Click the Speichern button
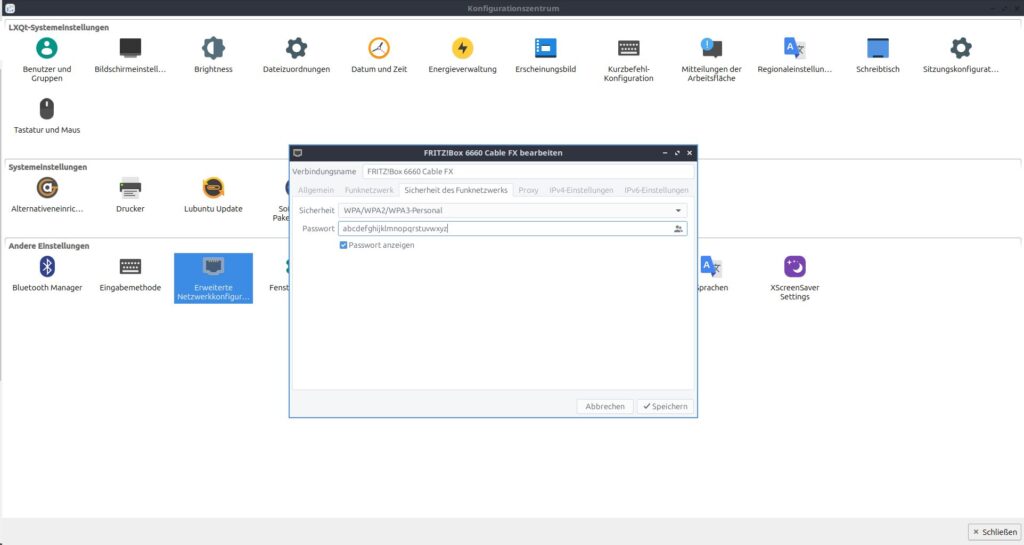 pos(665,407)
